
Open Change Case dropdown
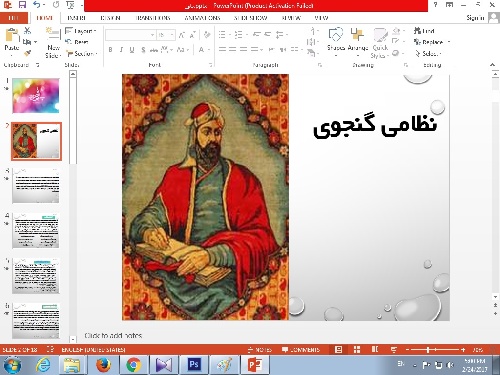click(x=183, y=50)
